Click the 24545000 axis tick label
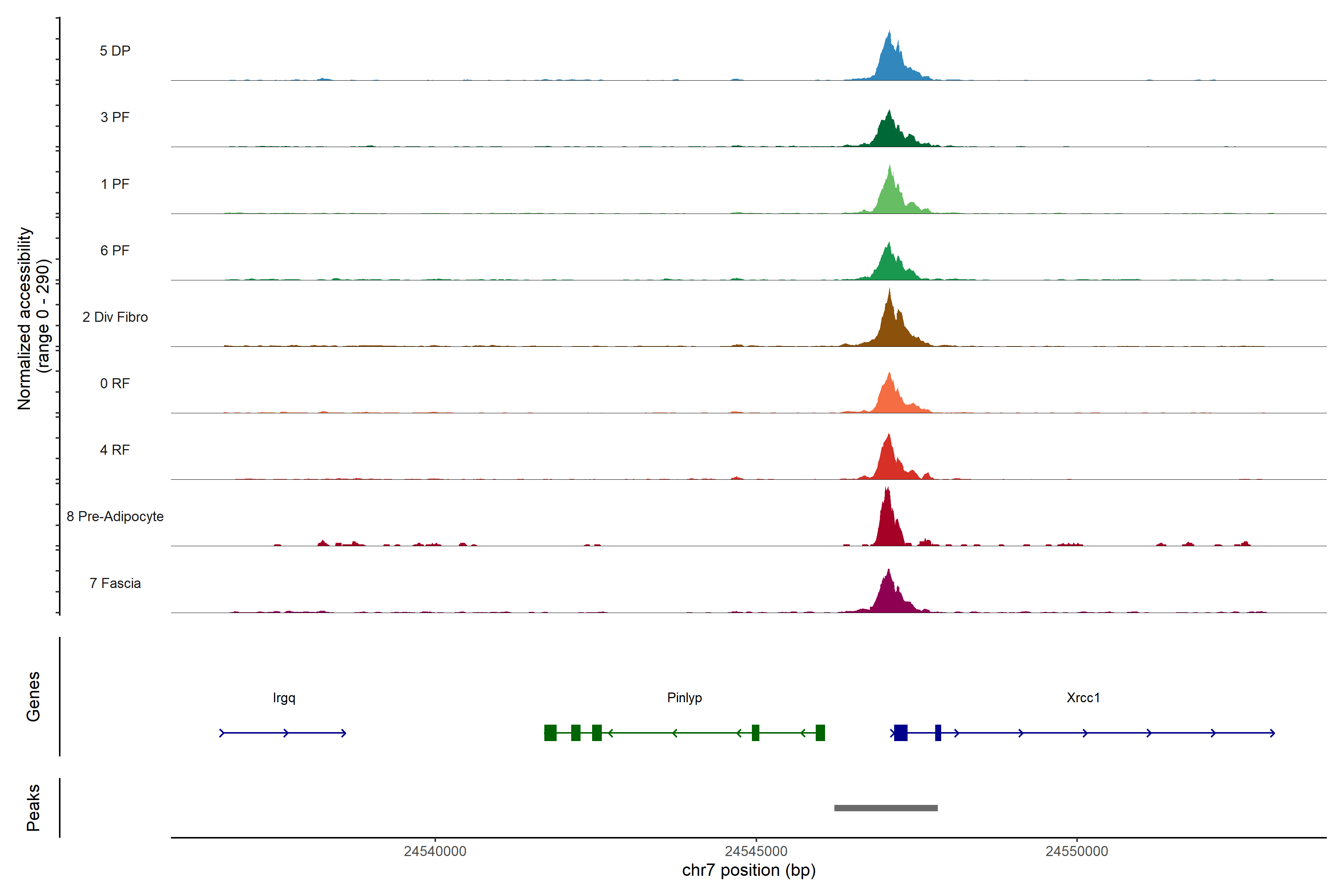The width and height of the screenshot is (1344, 896). 755,852
